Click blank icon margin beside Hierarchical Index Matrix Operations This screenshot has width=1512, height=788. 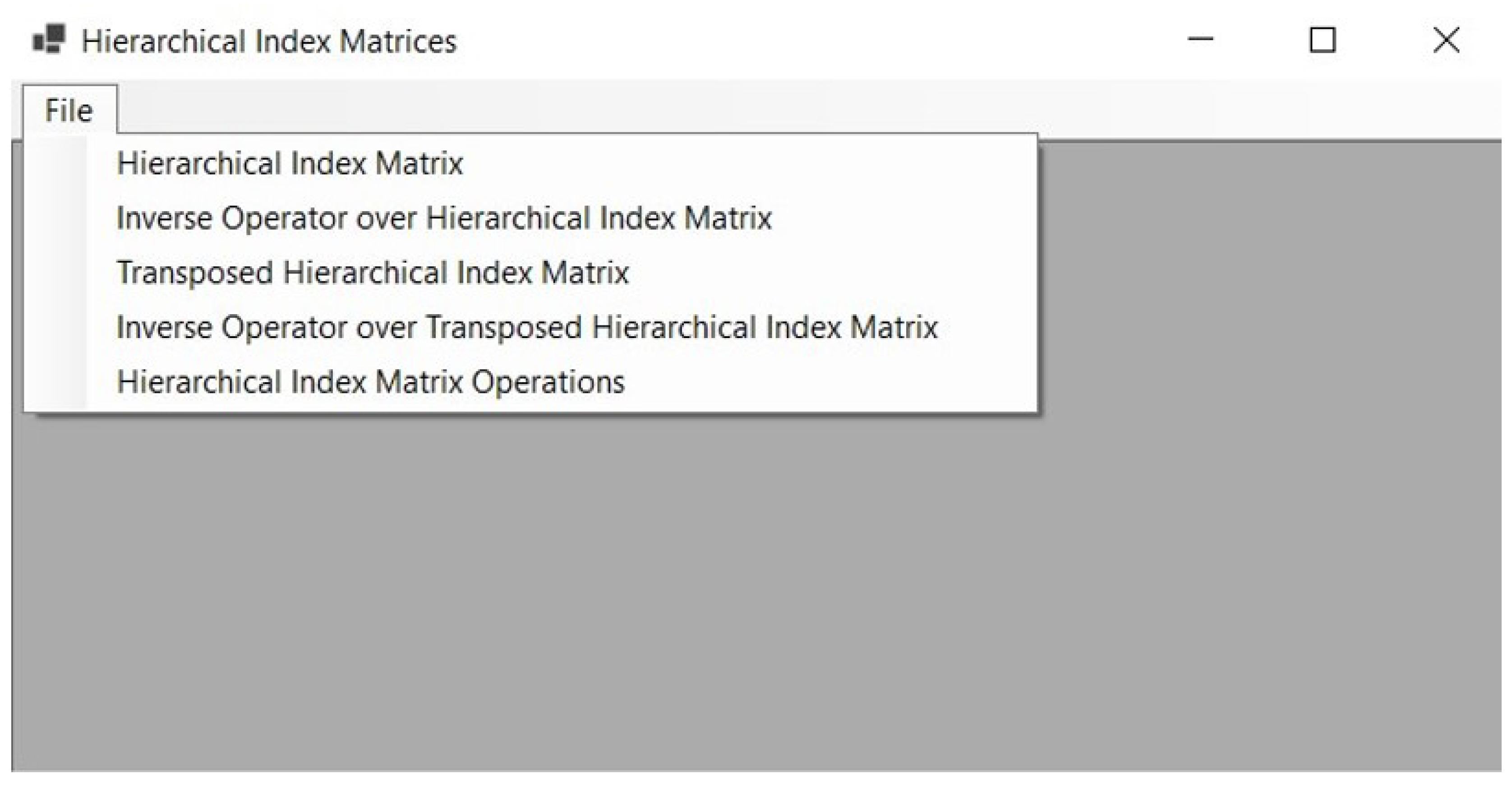point(56,382)
